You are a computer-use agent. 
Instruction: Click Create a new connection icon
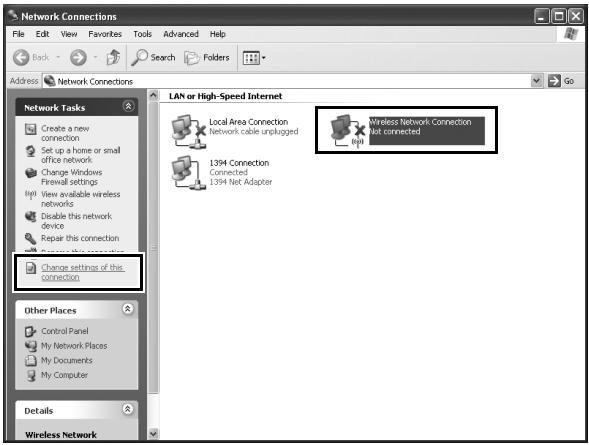30,129
